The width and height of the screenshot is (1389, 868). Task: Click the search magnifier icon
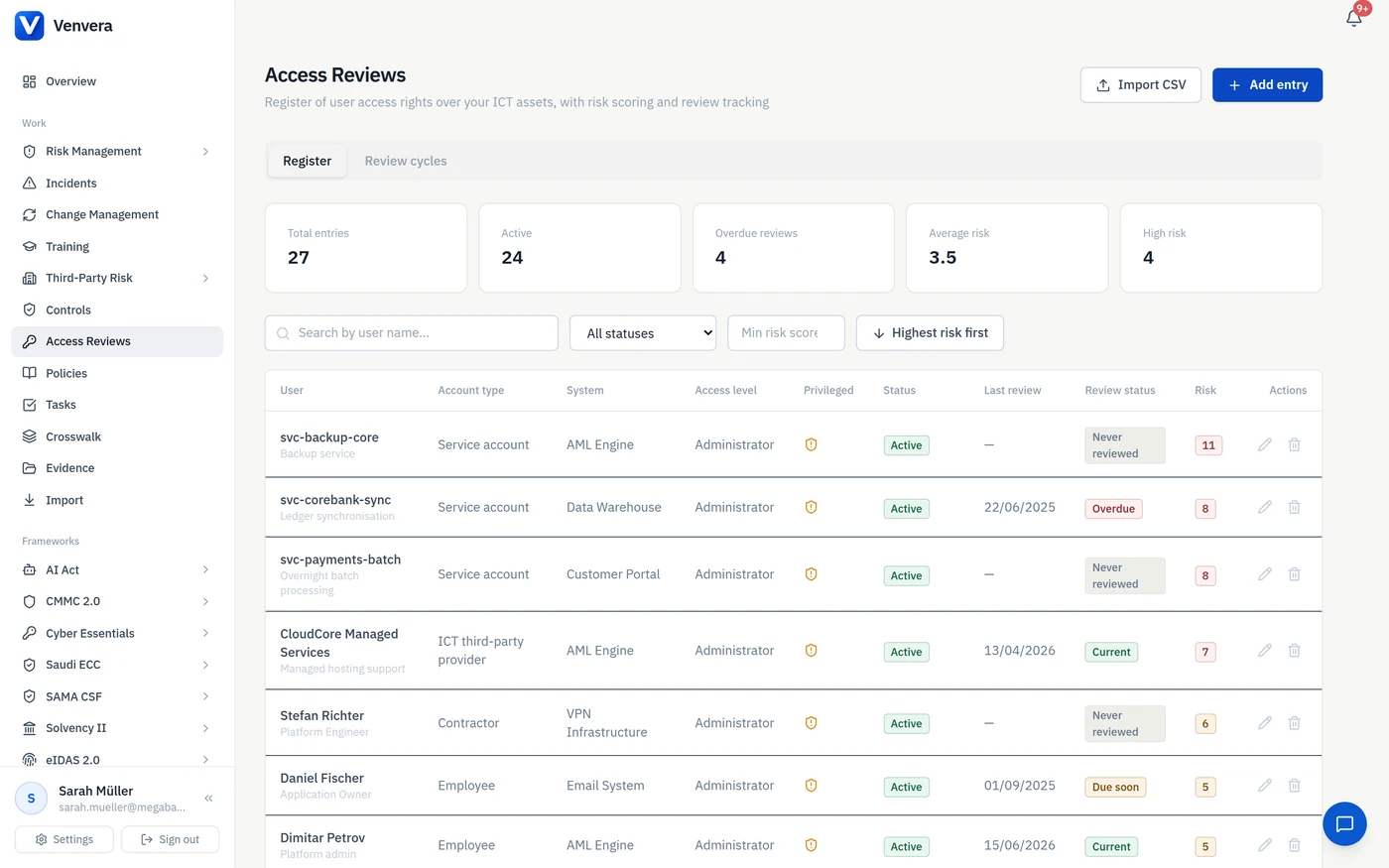click(283, 333)
